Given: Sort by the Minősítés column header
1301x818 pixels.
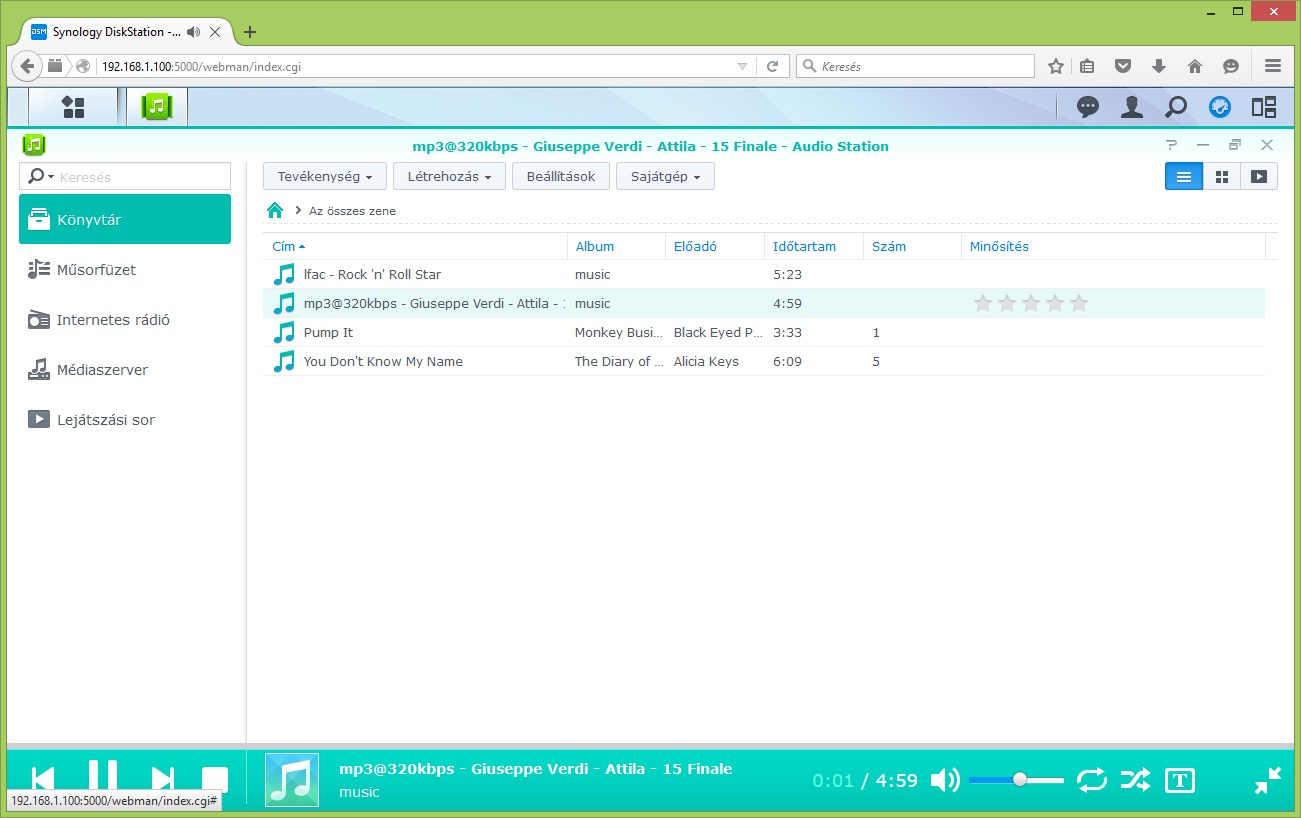Looking at the screenshot, I should tap(1113, 246).
